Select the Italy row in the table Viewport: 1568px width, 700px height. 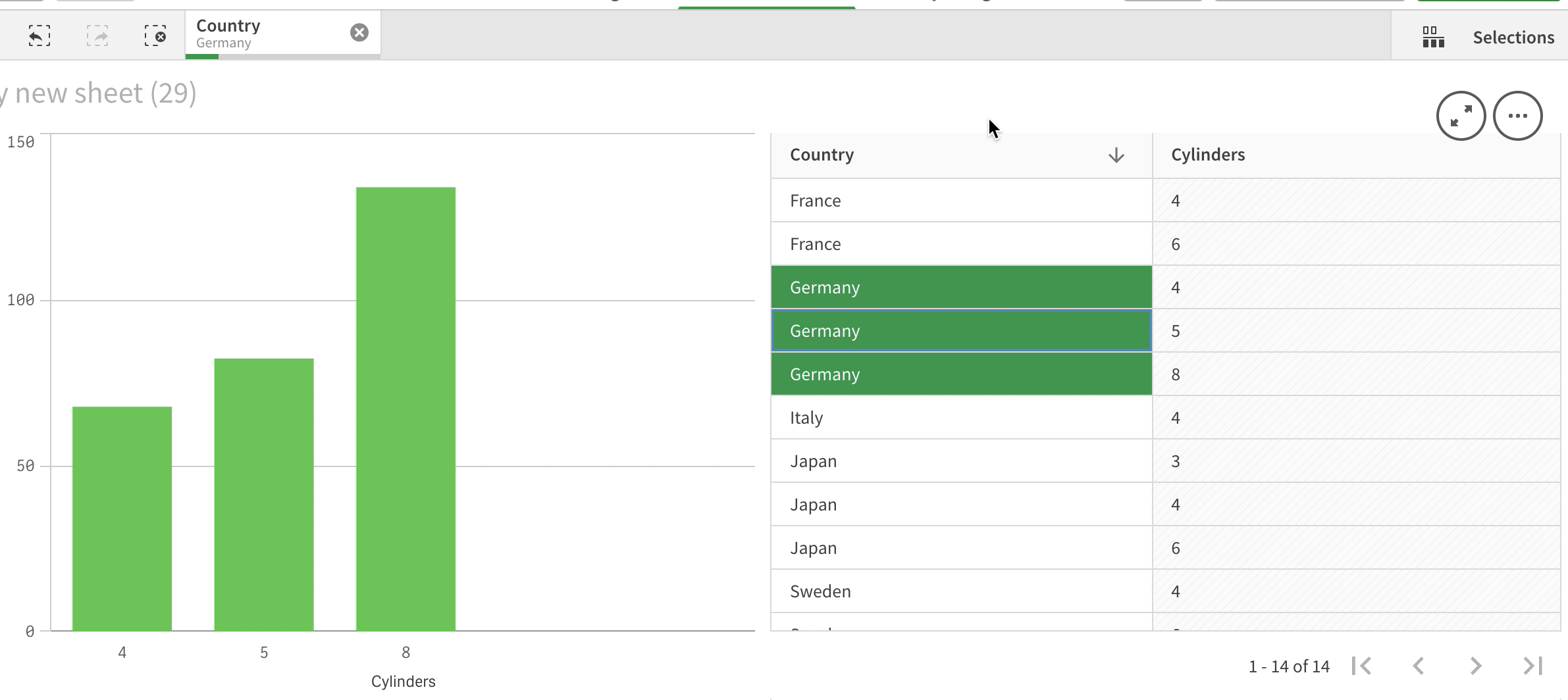click(960, 417)
